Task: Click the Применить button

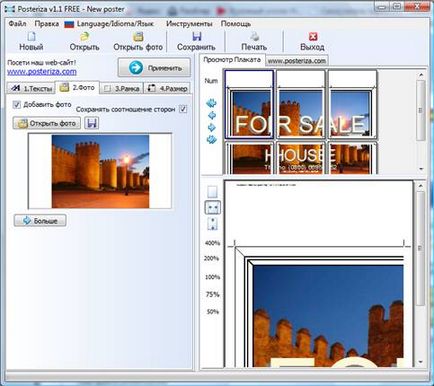Action: [x=154, y=68]
